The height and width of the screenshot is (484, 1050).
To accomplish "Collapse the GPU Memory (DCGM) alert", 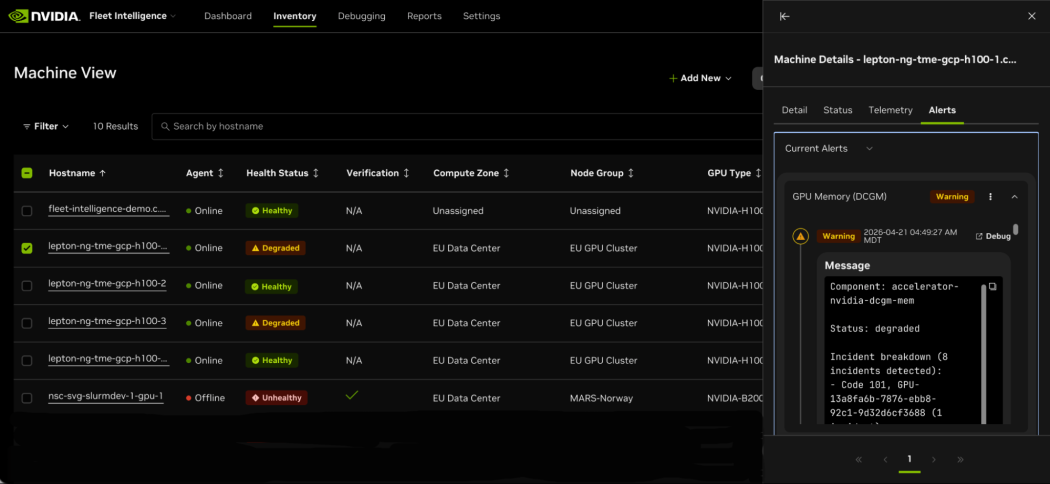I will pyautogui.click(x=1015, y=197).
